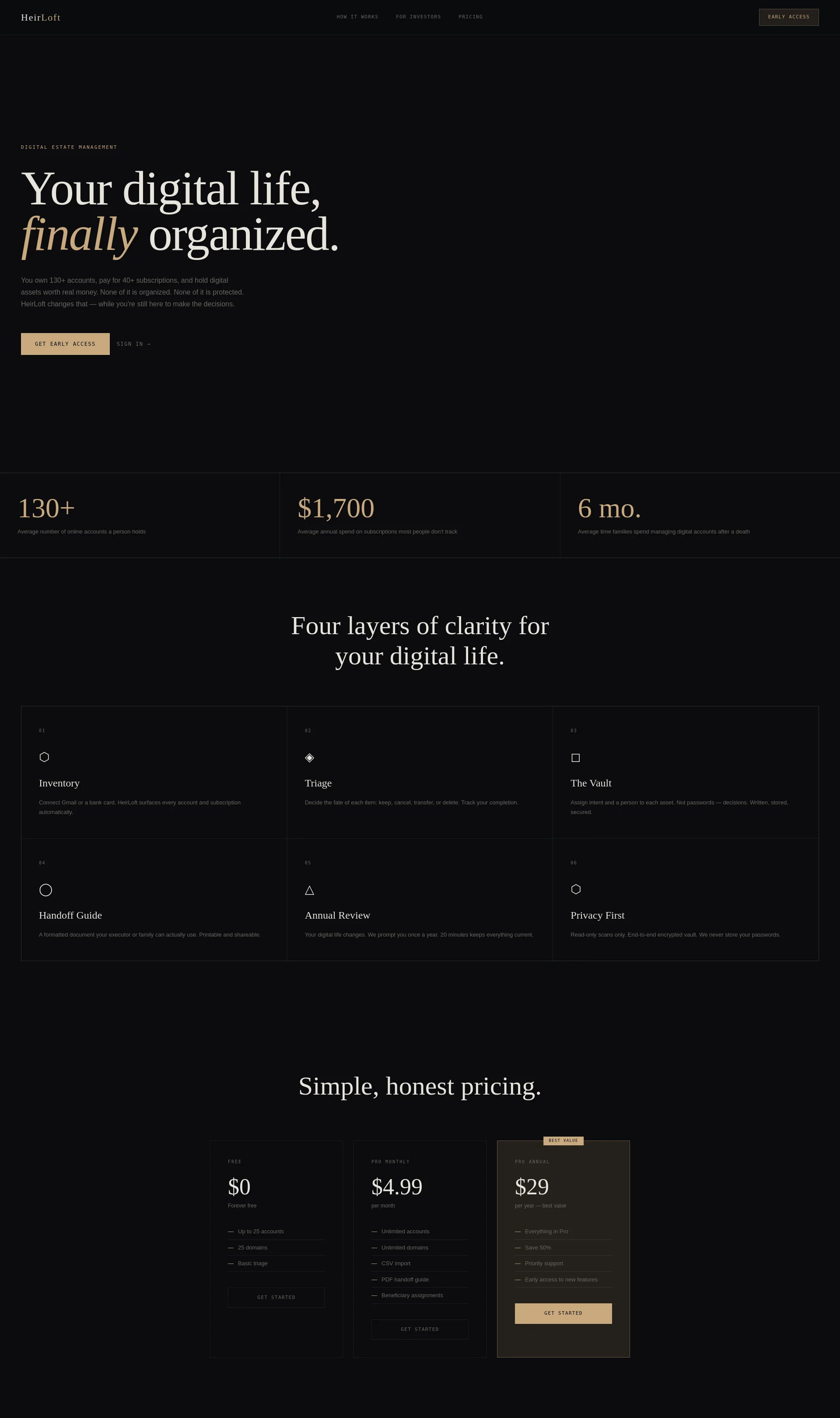Image resolution: width=840 pixels, height=1418 pixels.
Task: Click the GET EARLY ACCESS hero button
Action: 65,344
